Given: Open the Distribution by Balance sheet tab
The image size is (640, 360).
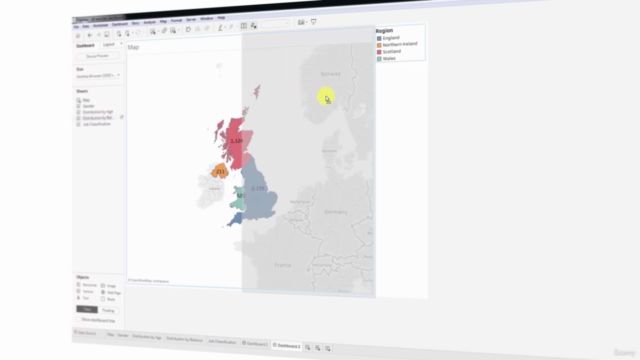Looking at the screenshot, I should tap(184, 339).
